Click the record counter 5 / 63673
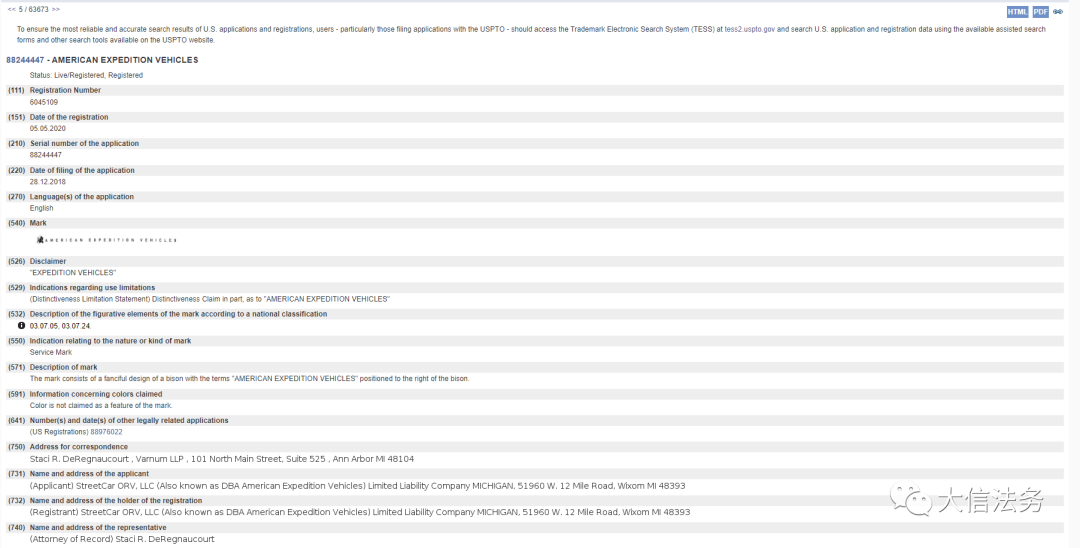This screenshot has height=548, width=1080. point(34,10)
